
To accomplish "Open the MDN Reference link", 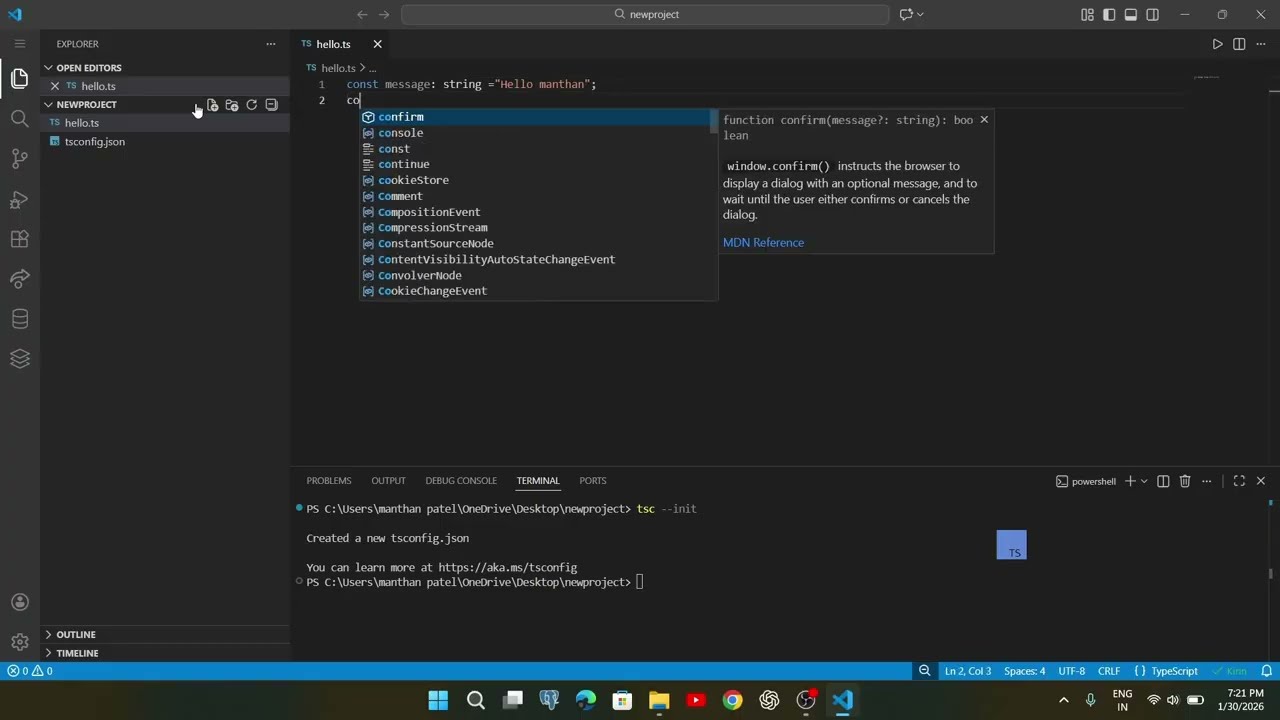I will [763, 243].
